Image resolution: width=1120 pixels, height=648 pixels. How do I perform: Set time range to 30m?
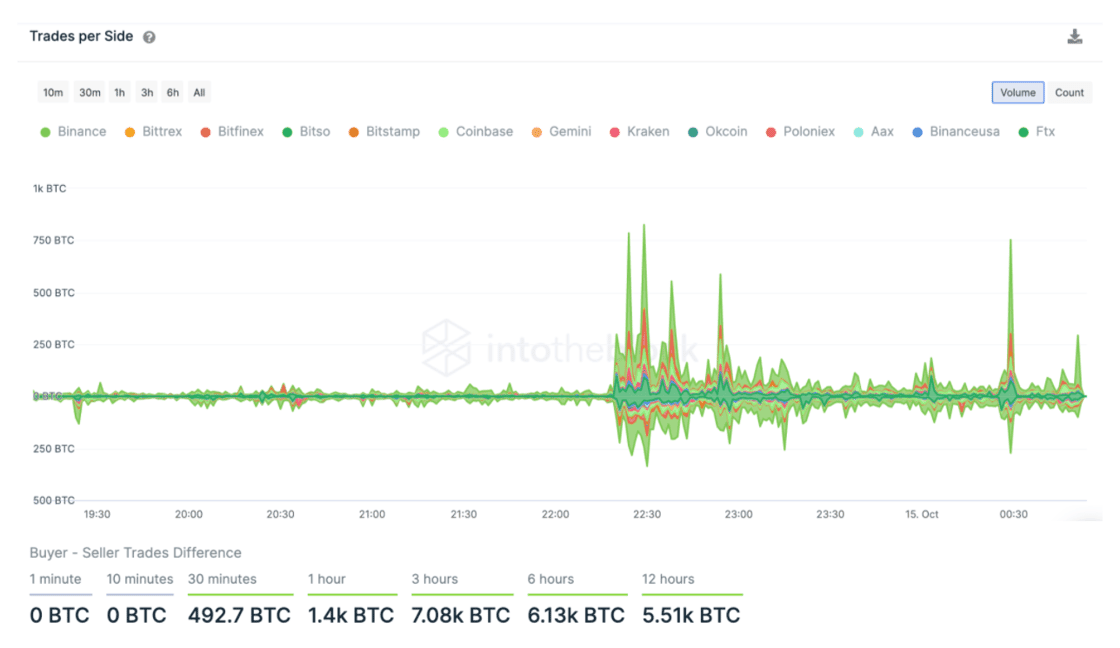pyautogui.click(x=90, y=92)
